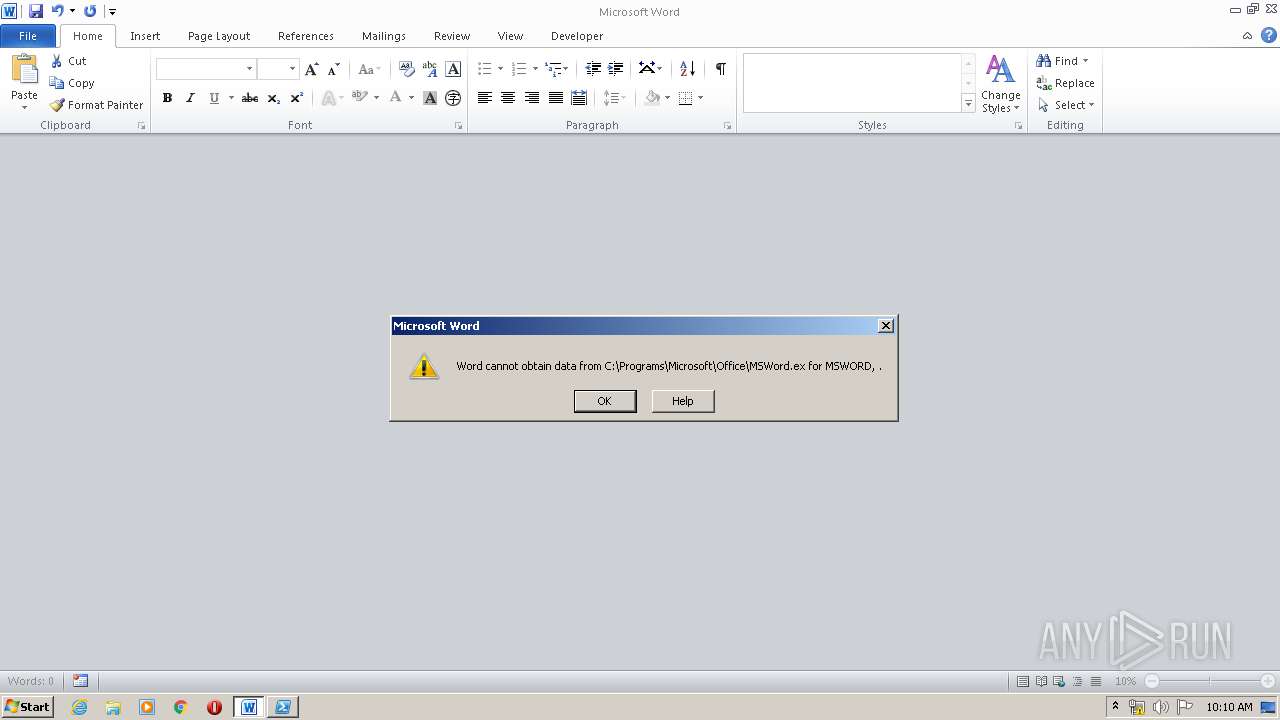Open the Change Styles menu

[x=1000, y=84]
